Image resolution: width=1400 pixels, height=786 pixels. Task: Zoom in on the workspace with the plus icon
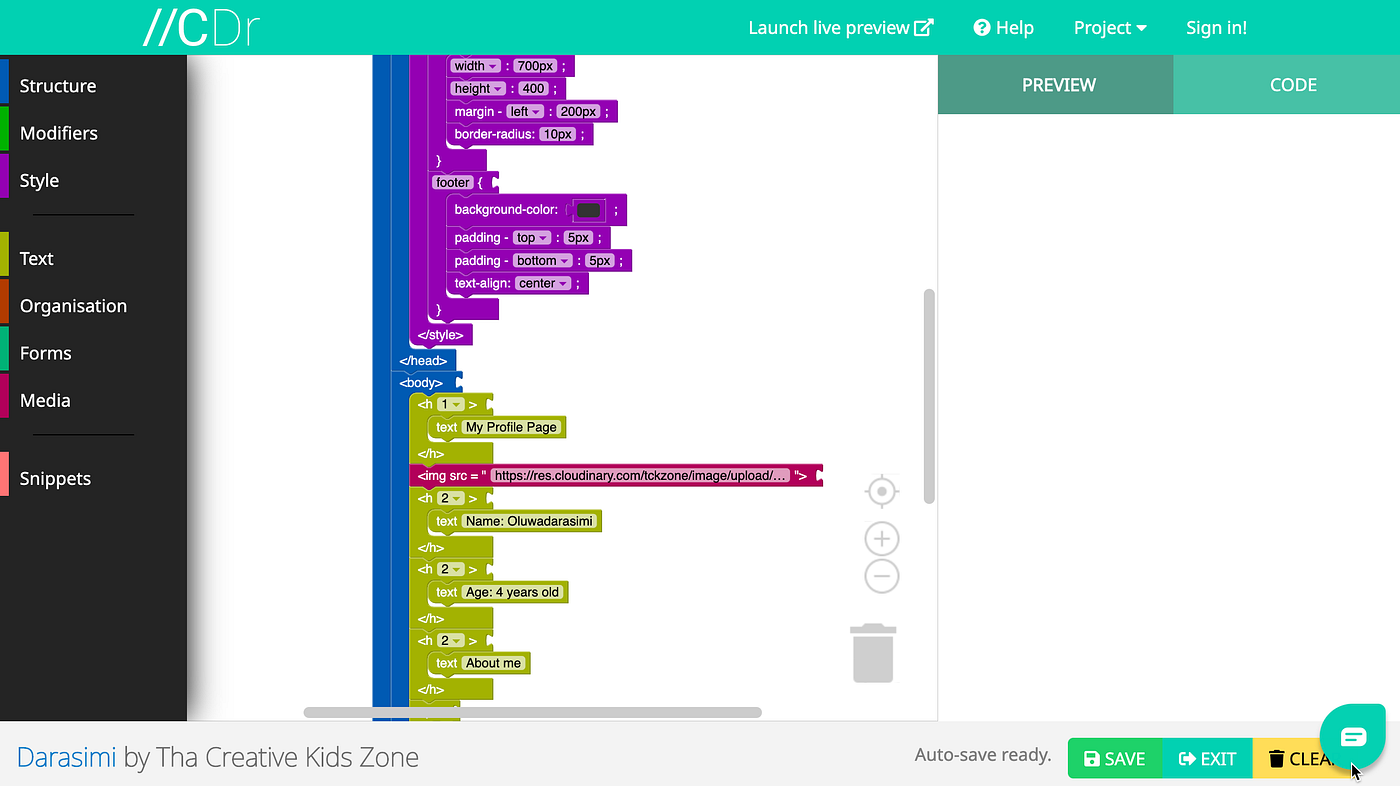pos(881,538)
